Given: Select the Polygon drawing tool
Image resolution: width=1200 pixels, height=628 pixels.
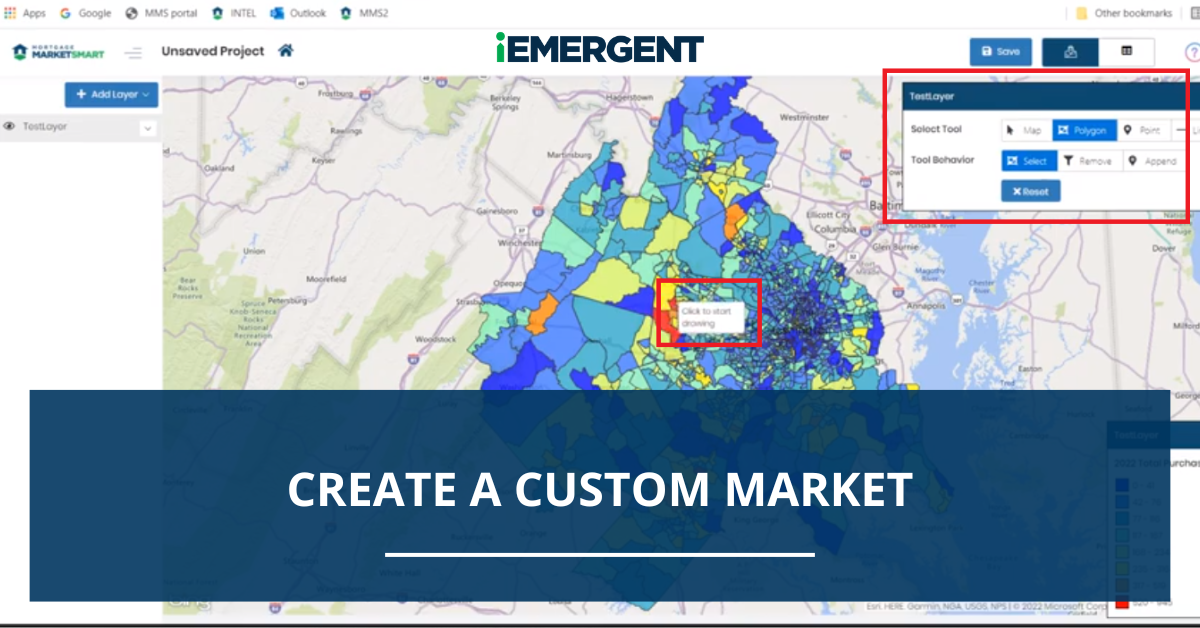Looking at the screenshot, I should [1085, 131].
